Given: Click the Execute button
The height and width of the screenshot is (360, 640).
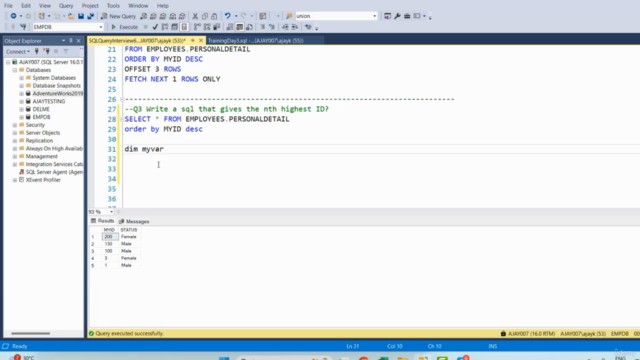Looking at the screenshot, I should pos(125,27).
